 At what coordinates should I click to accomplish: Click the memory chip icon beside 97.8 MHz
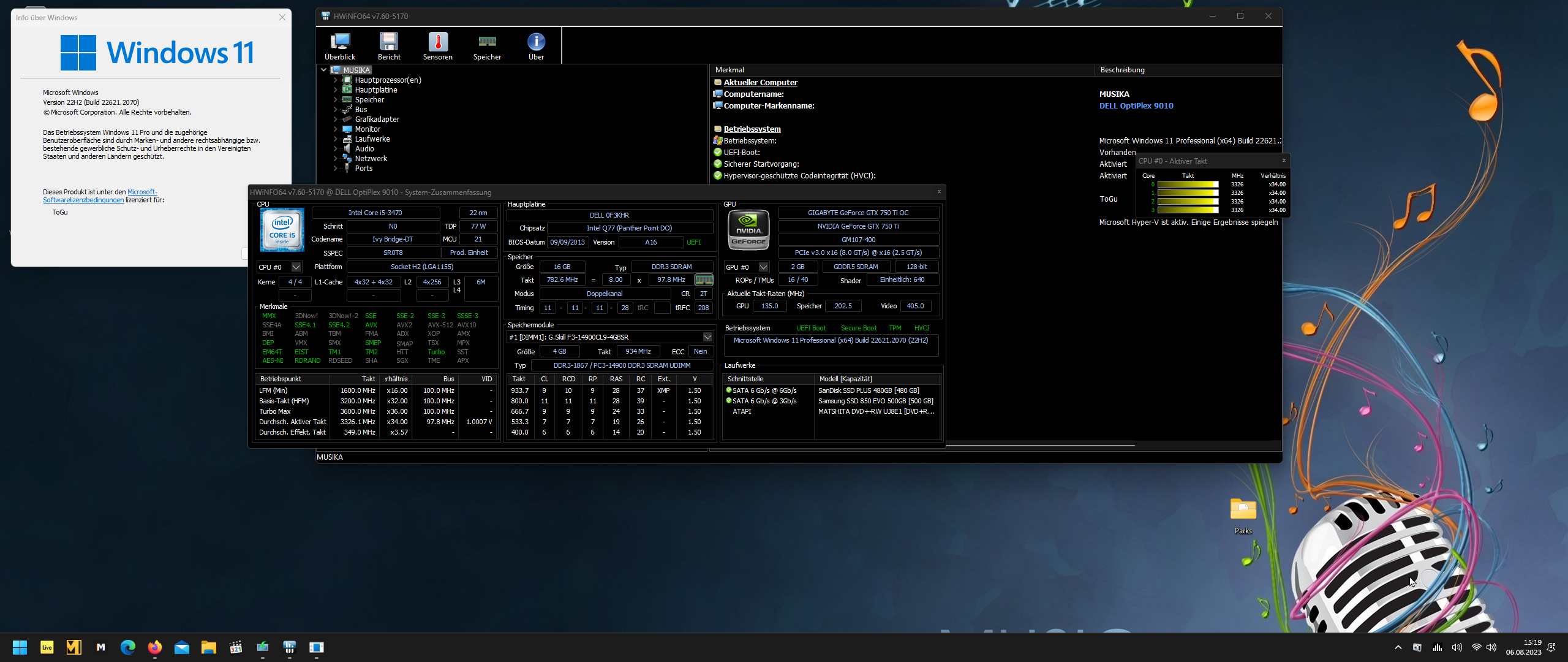coord(704,280)
